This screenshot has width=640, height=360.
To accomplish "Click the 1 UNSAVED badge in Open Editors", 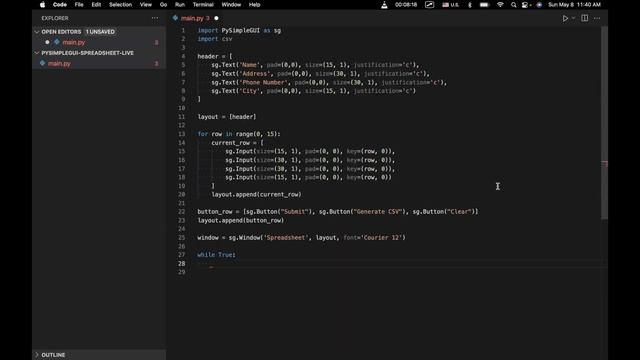I will click(x=100, y=32).
